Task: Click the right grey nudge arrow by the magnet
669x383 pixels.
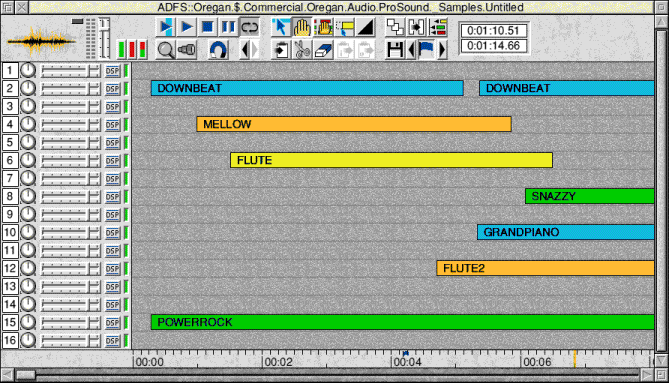Action: [255, 50]
